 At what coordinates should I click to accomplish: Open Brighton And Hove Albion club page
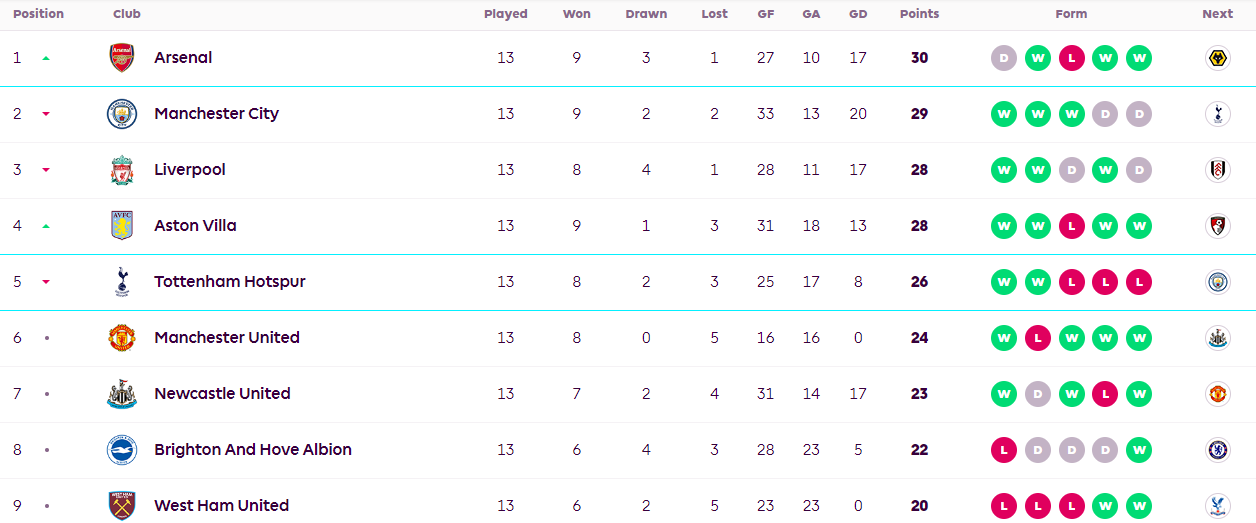click(253, 450)
